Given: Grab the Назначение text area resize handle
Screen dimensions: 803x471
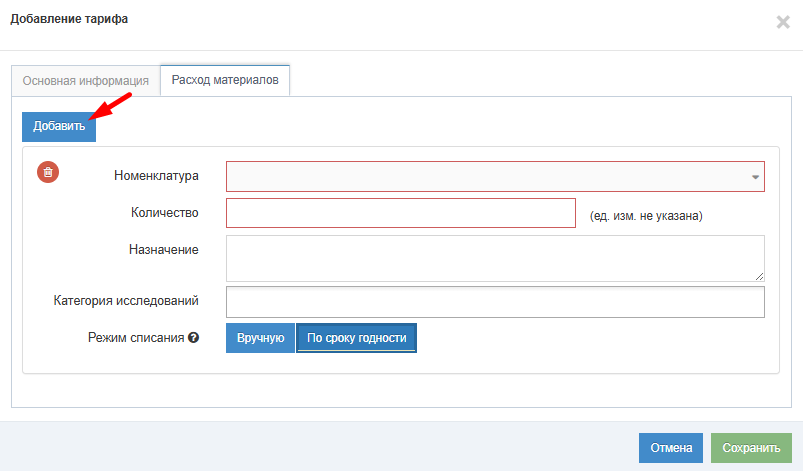Looking at the screenshot, I should click(x=759, y=275).
